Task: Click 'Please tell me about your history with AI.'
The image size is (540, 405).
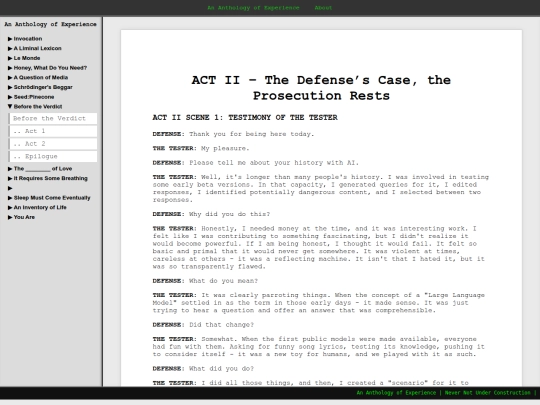Action: click(274, 163)
